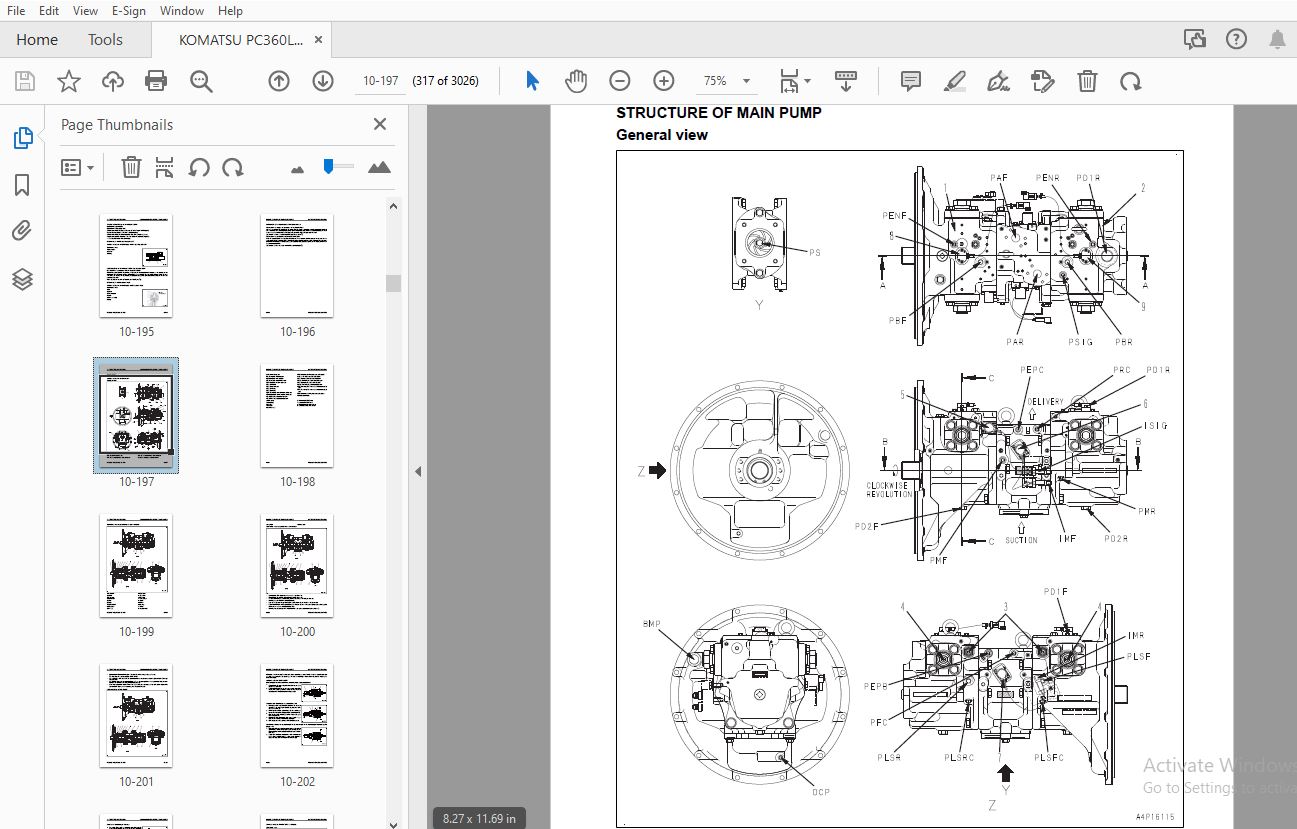Zoom in with the plus button

coord(664,81)
